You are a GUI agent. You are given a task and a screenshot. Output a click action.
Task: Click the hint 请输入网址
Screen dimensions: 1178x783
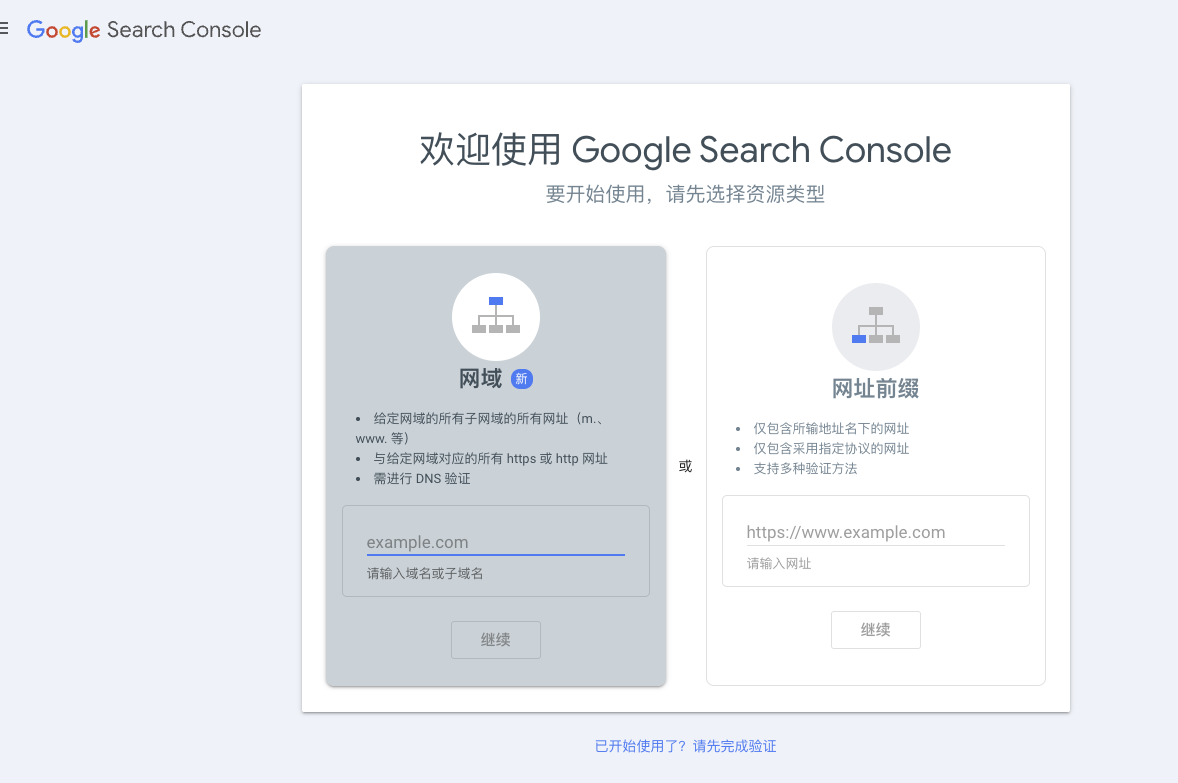[x=779, y=564]
